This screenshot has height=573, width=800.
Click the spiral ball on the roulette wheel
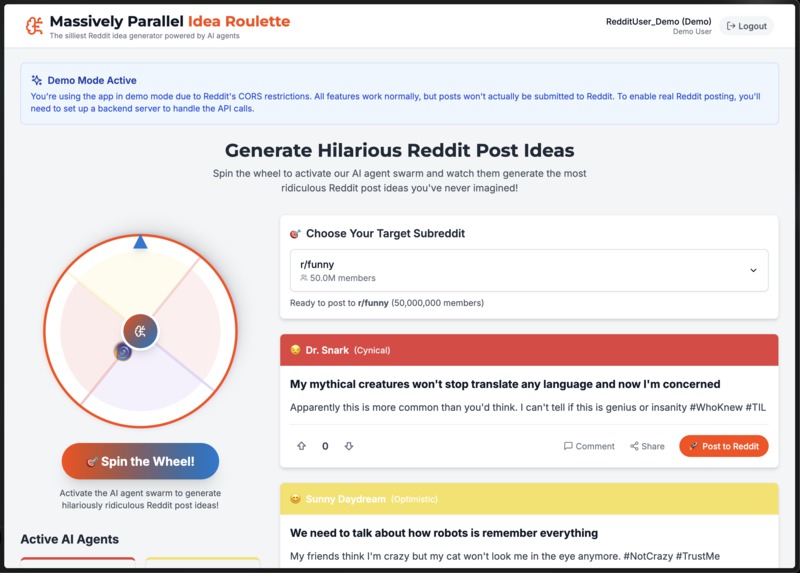[123, 352]
